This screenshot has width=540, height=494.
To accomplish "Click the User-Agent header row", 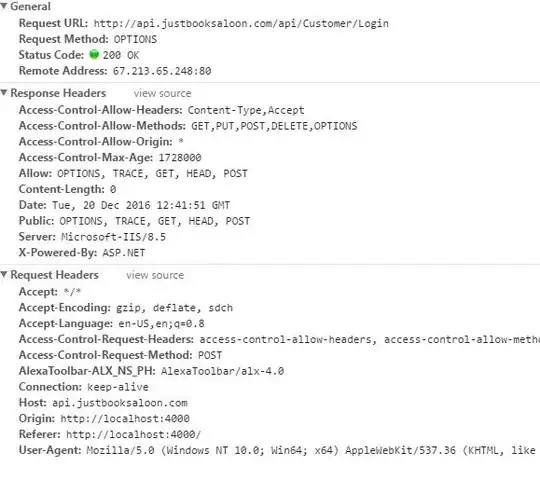I will [279, 450].
